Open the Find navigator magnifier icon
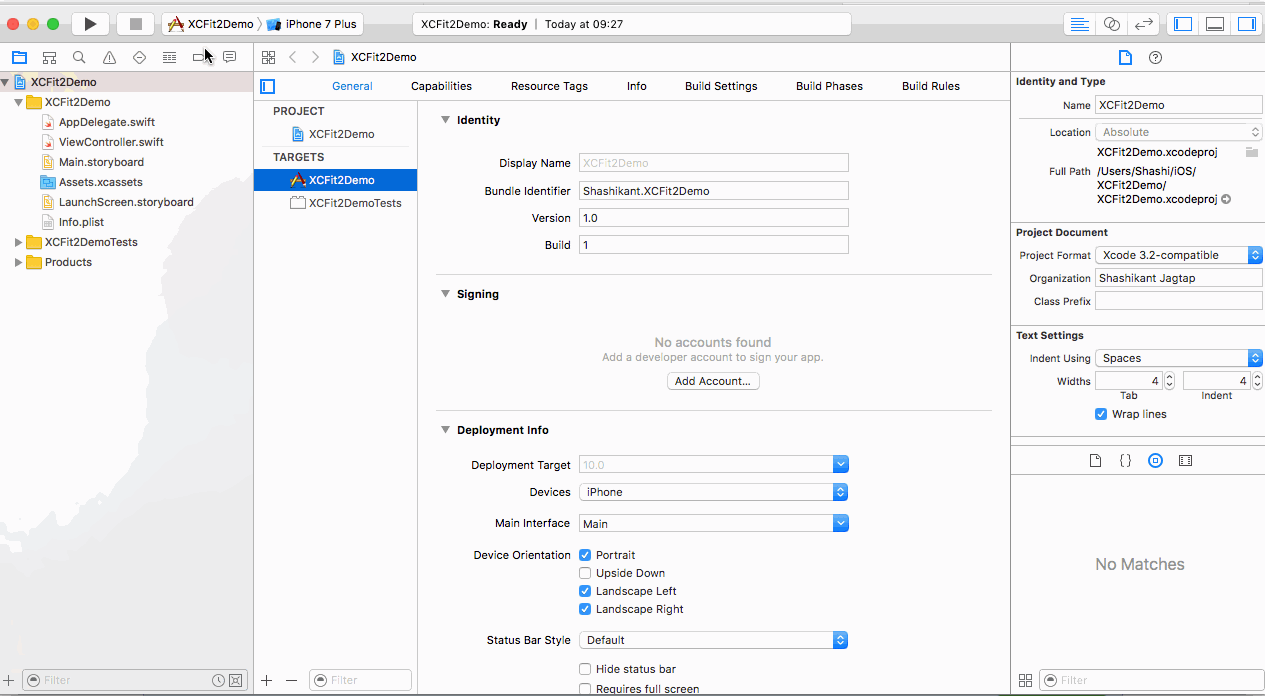1265x696 pixels. click(79, 57)
